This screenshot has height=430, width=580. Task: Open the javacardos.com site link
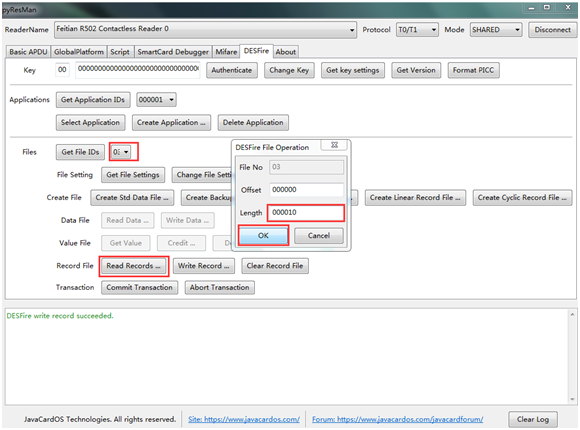pyautogui.click(x=244, y=419)
